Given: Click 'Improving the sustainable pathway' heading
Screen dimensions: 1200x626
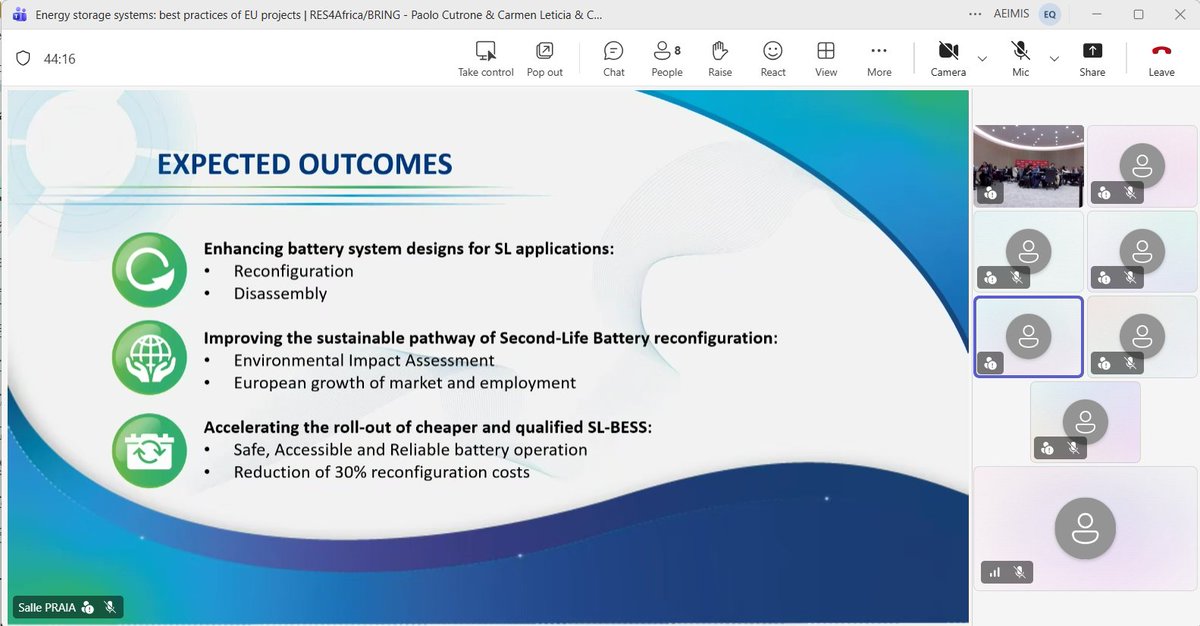Looking at the screenshot, I should click(491, 338).
